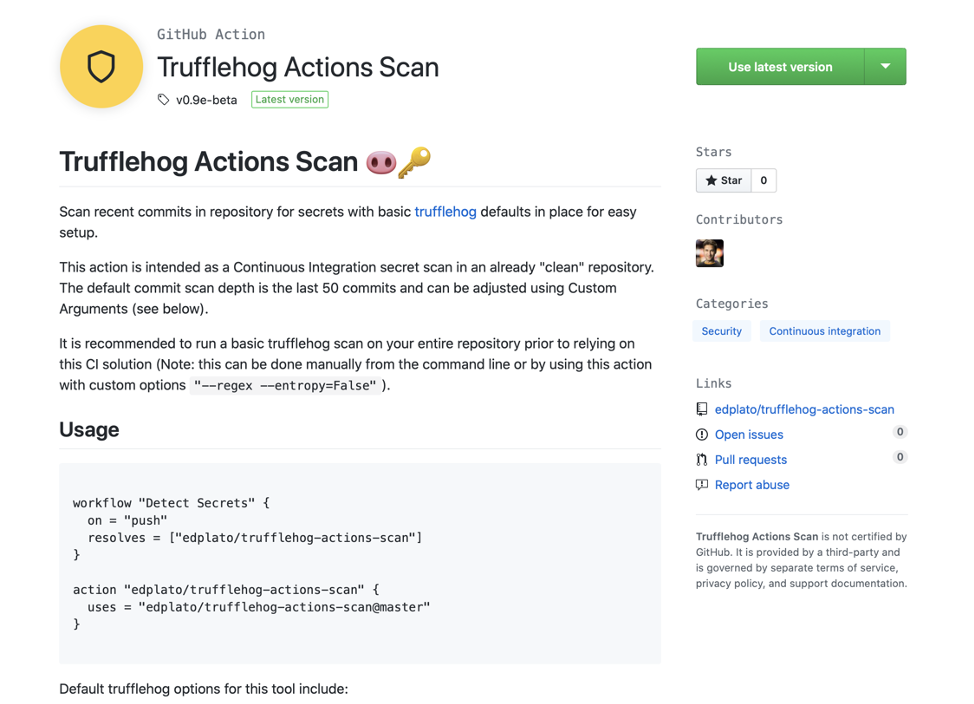
Task: View the contributor avatar thumbnail
Action: pos(710,253)
